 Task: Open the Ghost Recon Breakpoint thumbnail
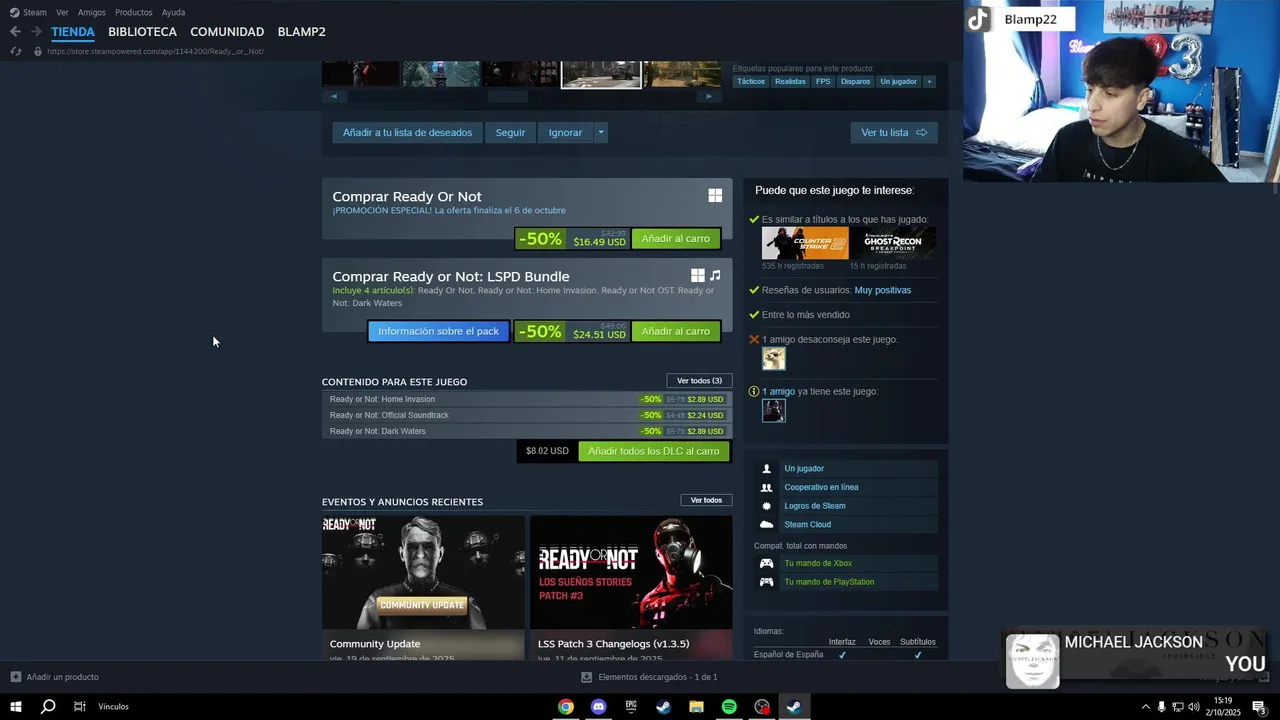coord(893,243)
